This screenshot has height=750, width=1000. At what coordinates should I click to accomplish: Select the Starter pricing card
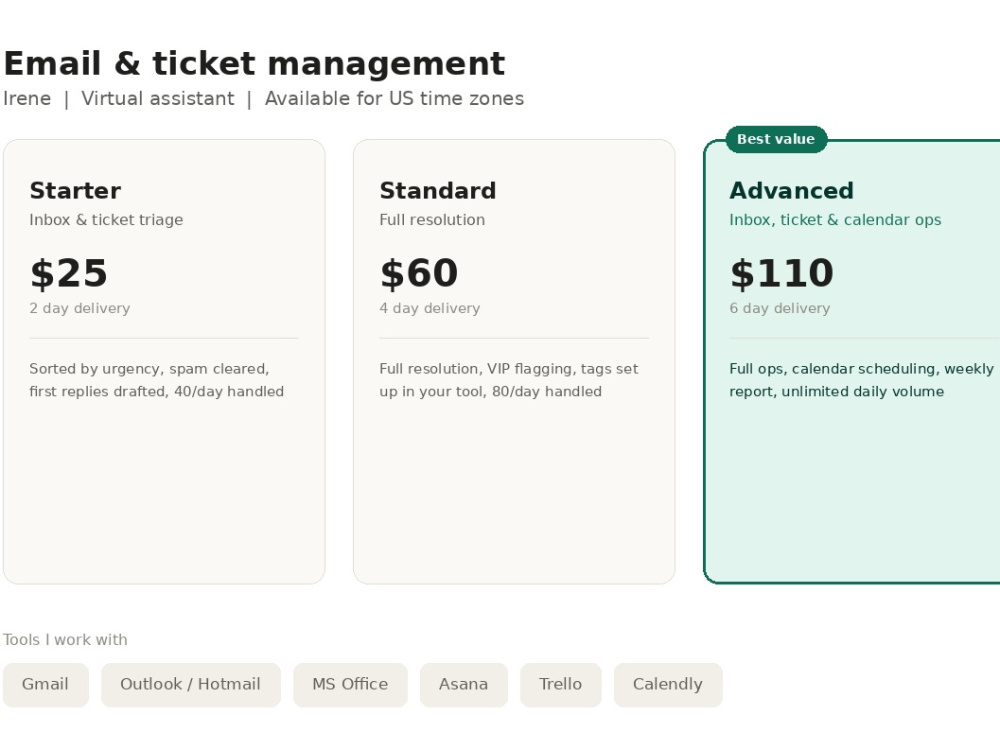[x=164, y=362]
